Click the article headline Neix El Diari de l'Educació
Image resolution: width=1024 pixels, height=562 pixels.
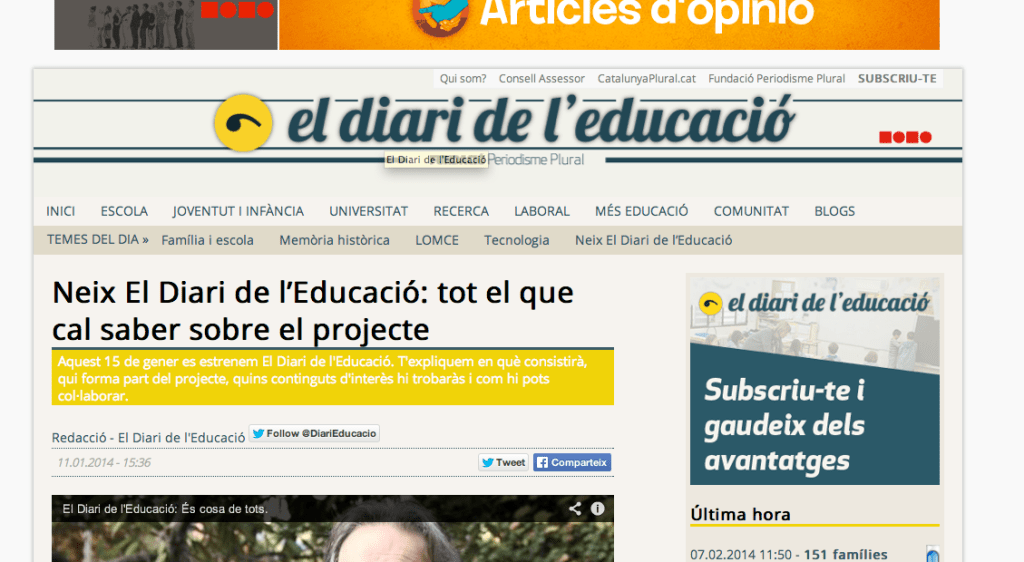(313, 311)
